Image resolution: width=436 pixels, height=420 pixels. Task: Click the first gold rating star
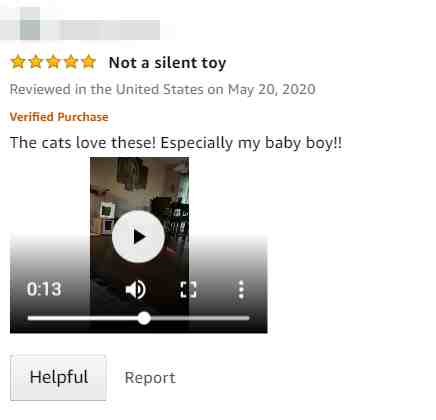(18, 62)
